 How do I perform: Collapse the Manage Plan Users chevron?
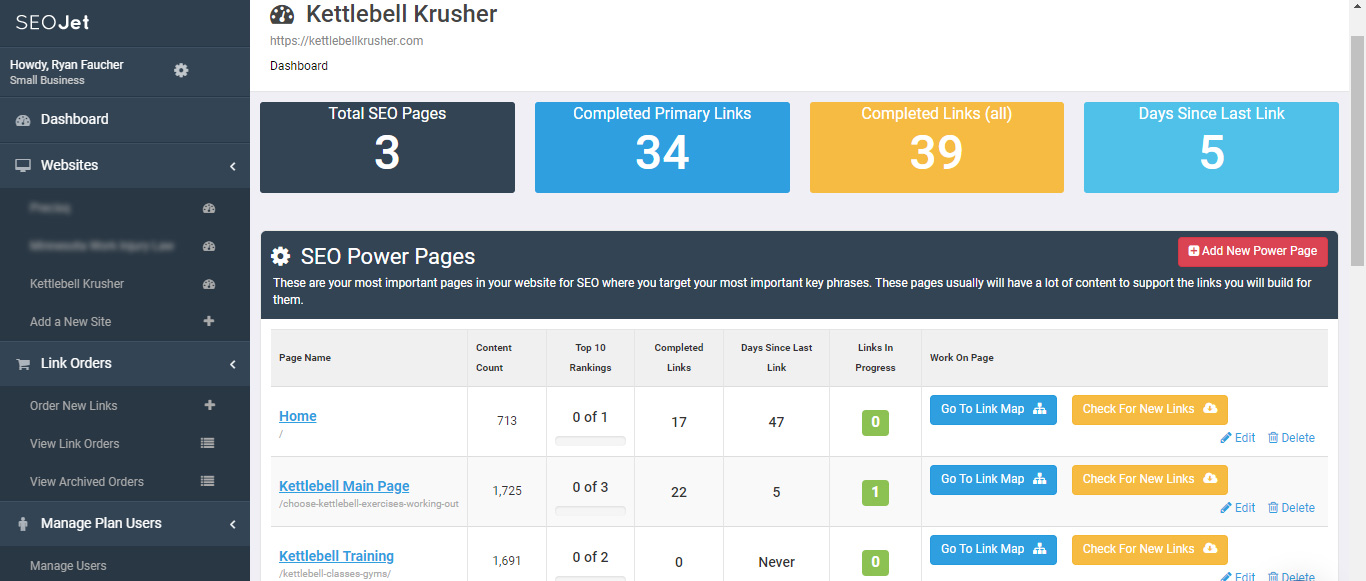click(232, 524)
